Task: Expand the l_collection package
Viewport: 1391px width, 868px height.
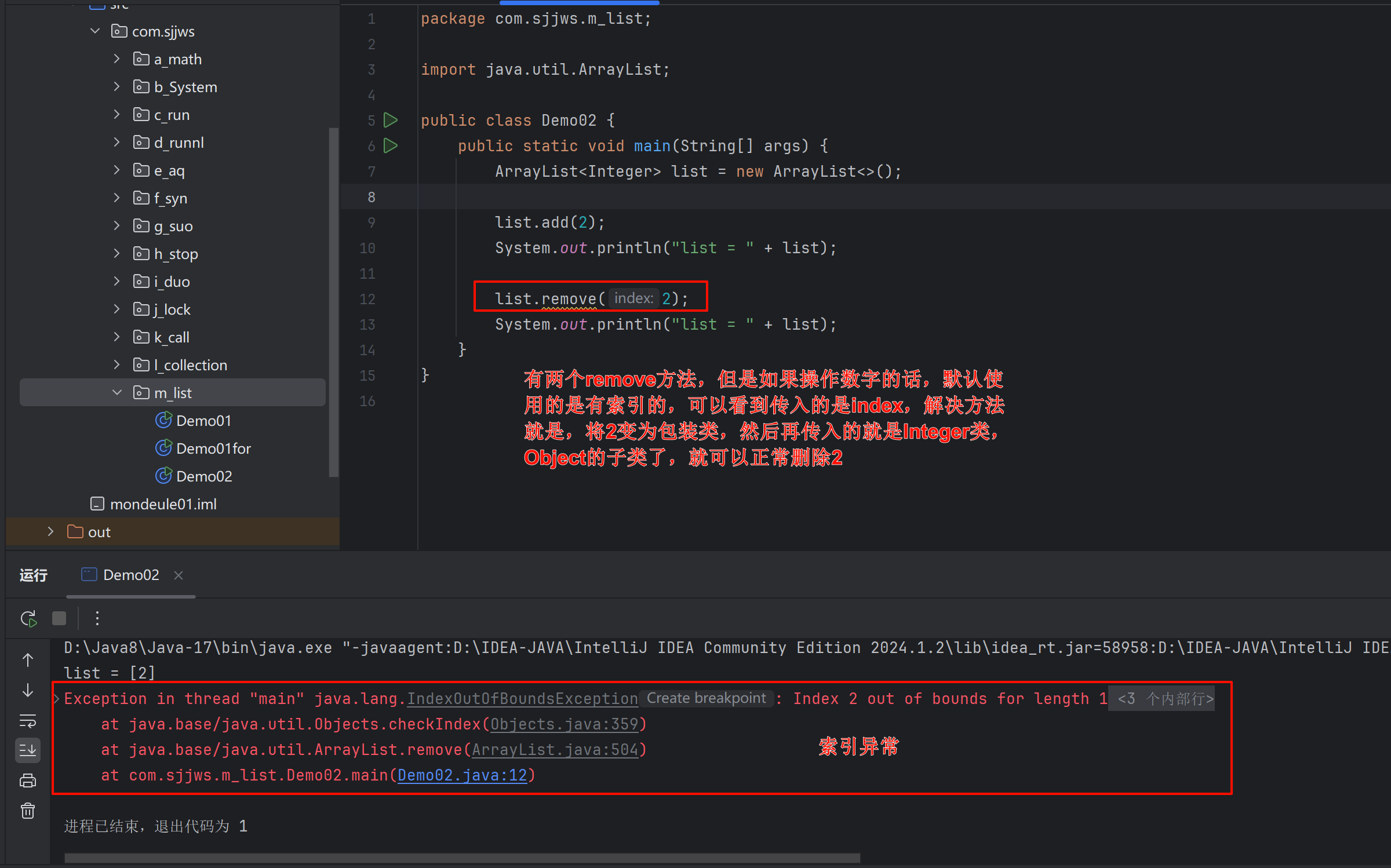Action: pyautogui.click(x=116, y=365)
